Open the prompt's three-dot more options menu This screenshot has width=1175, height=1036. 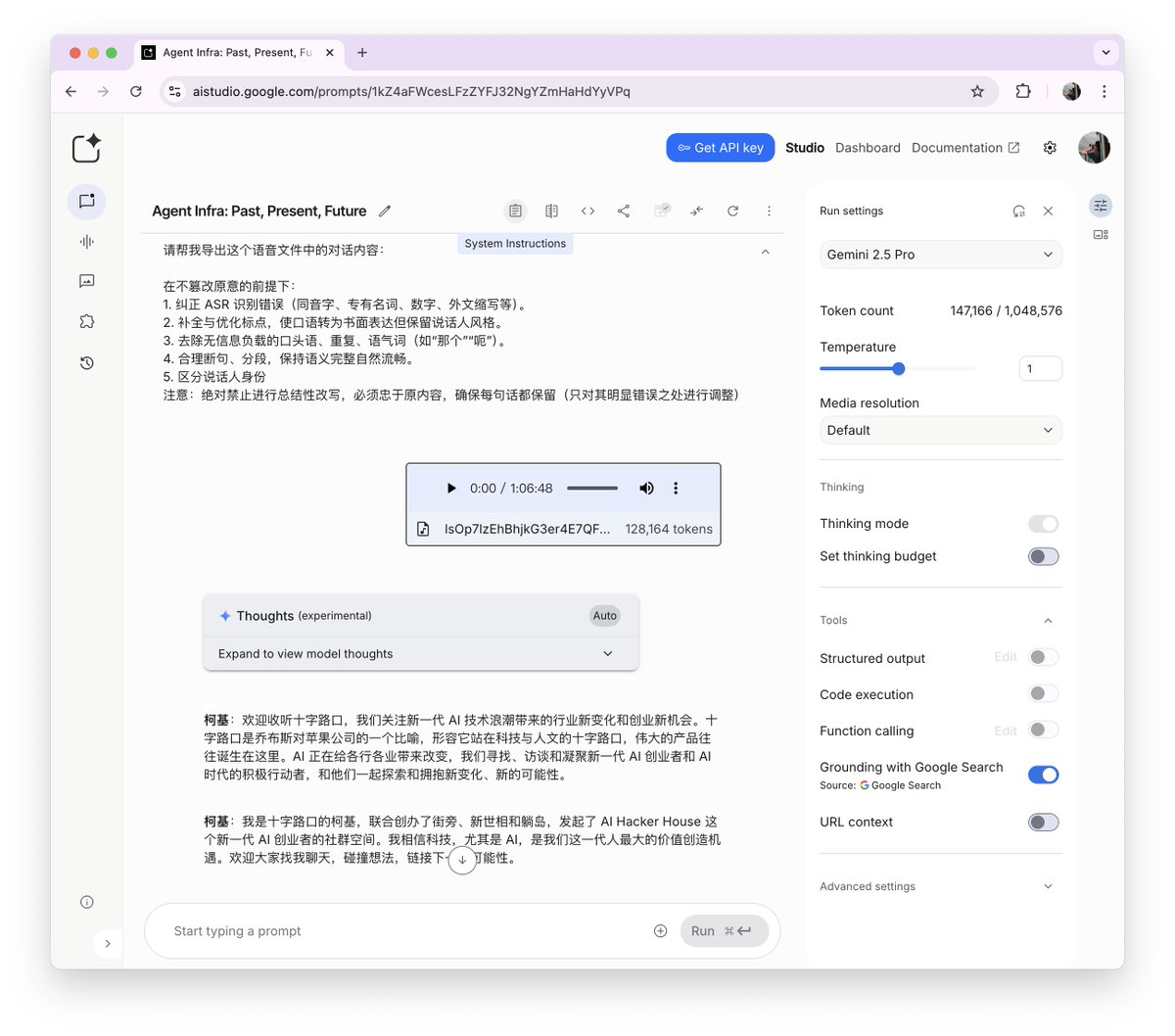pyautogui.click(x=769, y=211)
